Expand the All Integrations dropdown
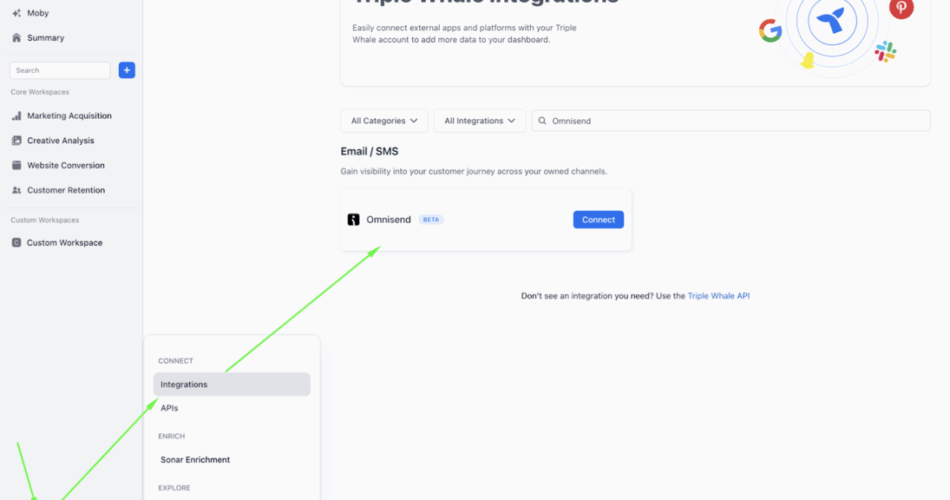This screenshot has height=500, width=950. pyautogui.click(x=479, y=121)
